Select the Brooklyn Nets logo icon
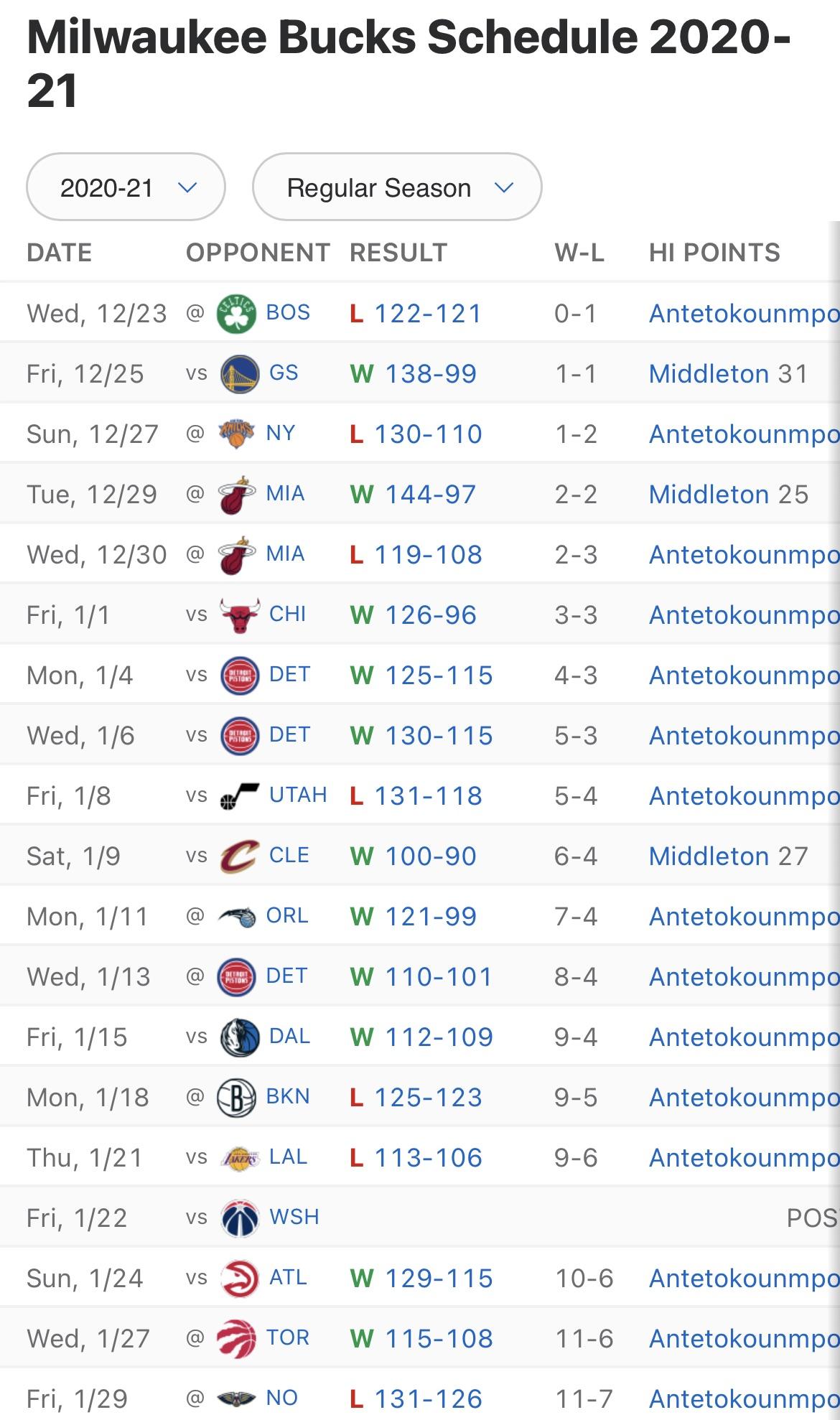Image resolution: width=840 pixels, height=1420 pixels. point(236,1098)
